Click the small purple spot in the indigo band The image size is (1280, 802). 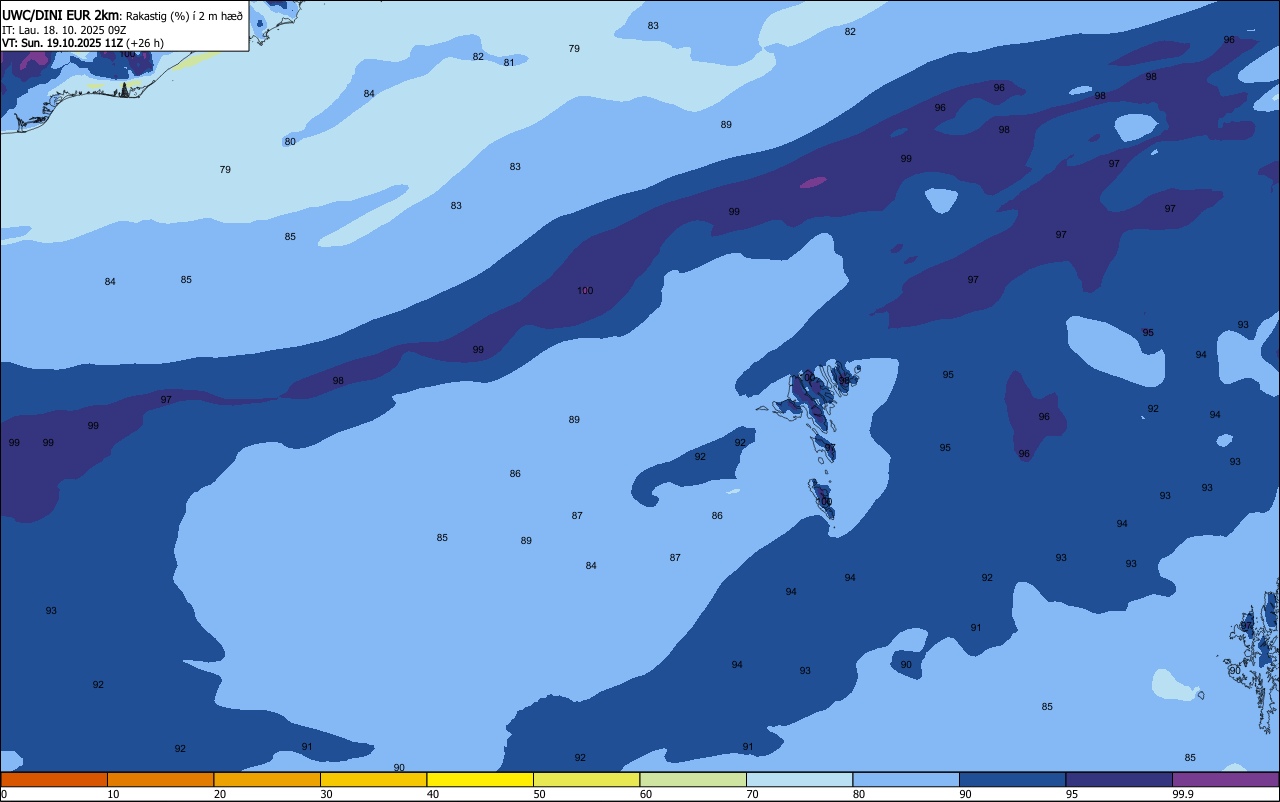813,183
